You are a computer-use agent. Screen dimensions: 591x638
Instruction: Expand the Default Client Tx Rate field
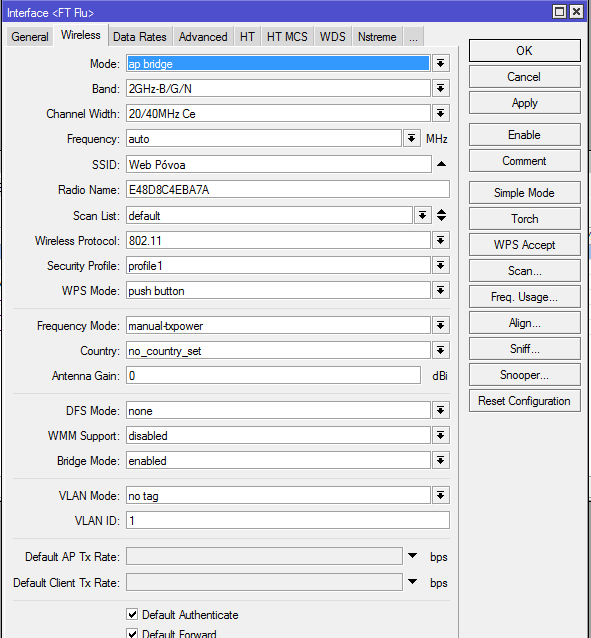click(x=412, y=582)
